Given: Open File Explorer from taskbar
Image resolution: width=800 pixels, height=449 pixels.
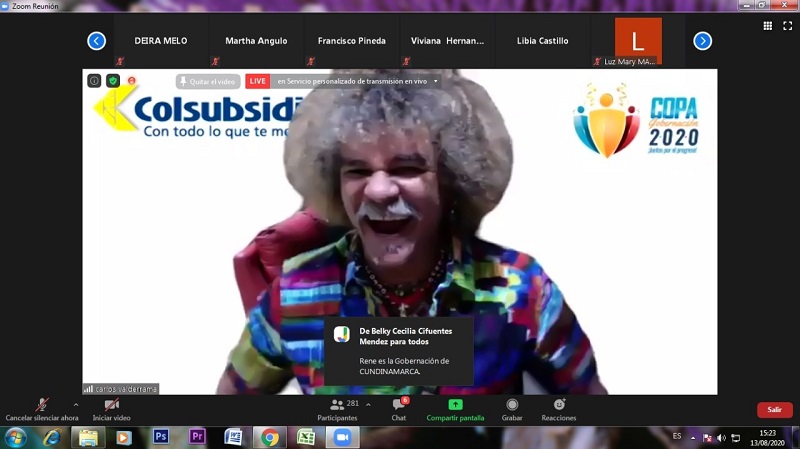Looking at the screenshot, I should click(x=88, y=438).
